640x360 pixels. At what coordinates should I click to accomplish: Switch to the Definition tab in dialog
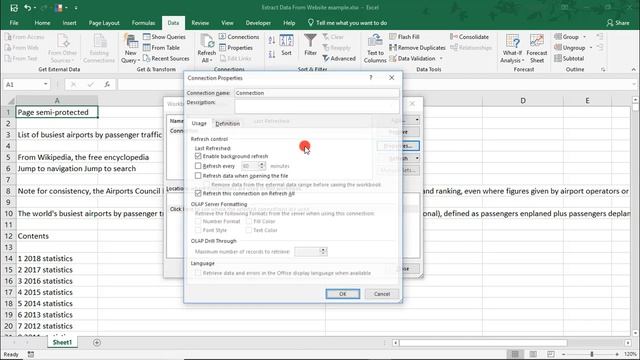coord(227,124)
